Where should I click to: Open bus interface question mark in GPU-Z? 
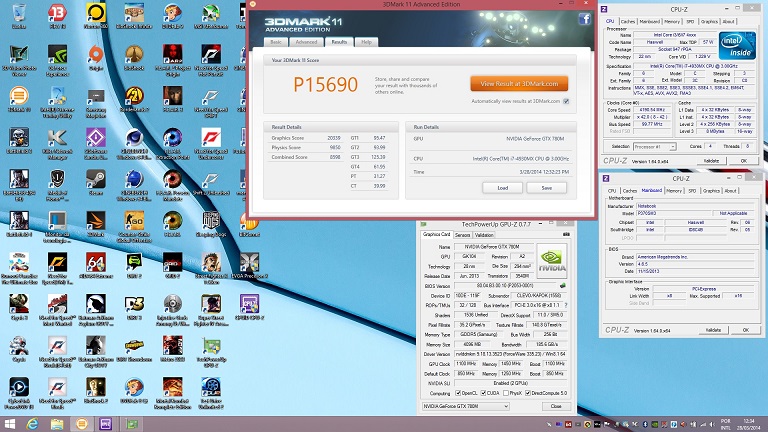566,305
